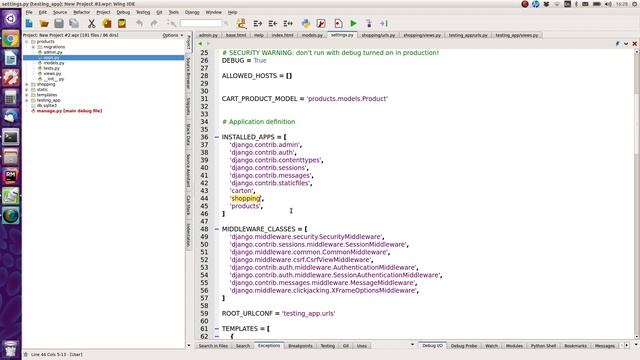The height and width of the screenshot is (360, 640).
Task: Click the Goto Definition toolbar icon
Action: point(242,24)
